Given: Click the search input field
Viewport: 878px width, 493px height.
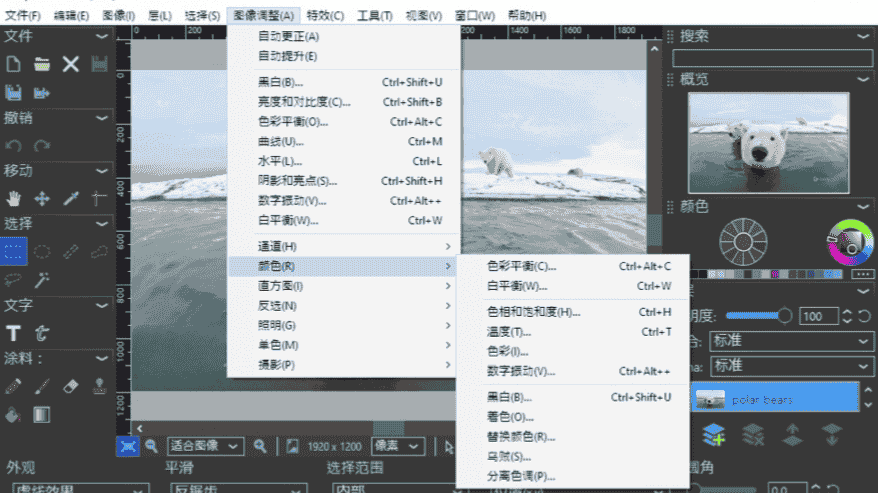Looking at the screenshot, I should pos(772,58).
